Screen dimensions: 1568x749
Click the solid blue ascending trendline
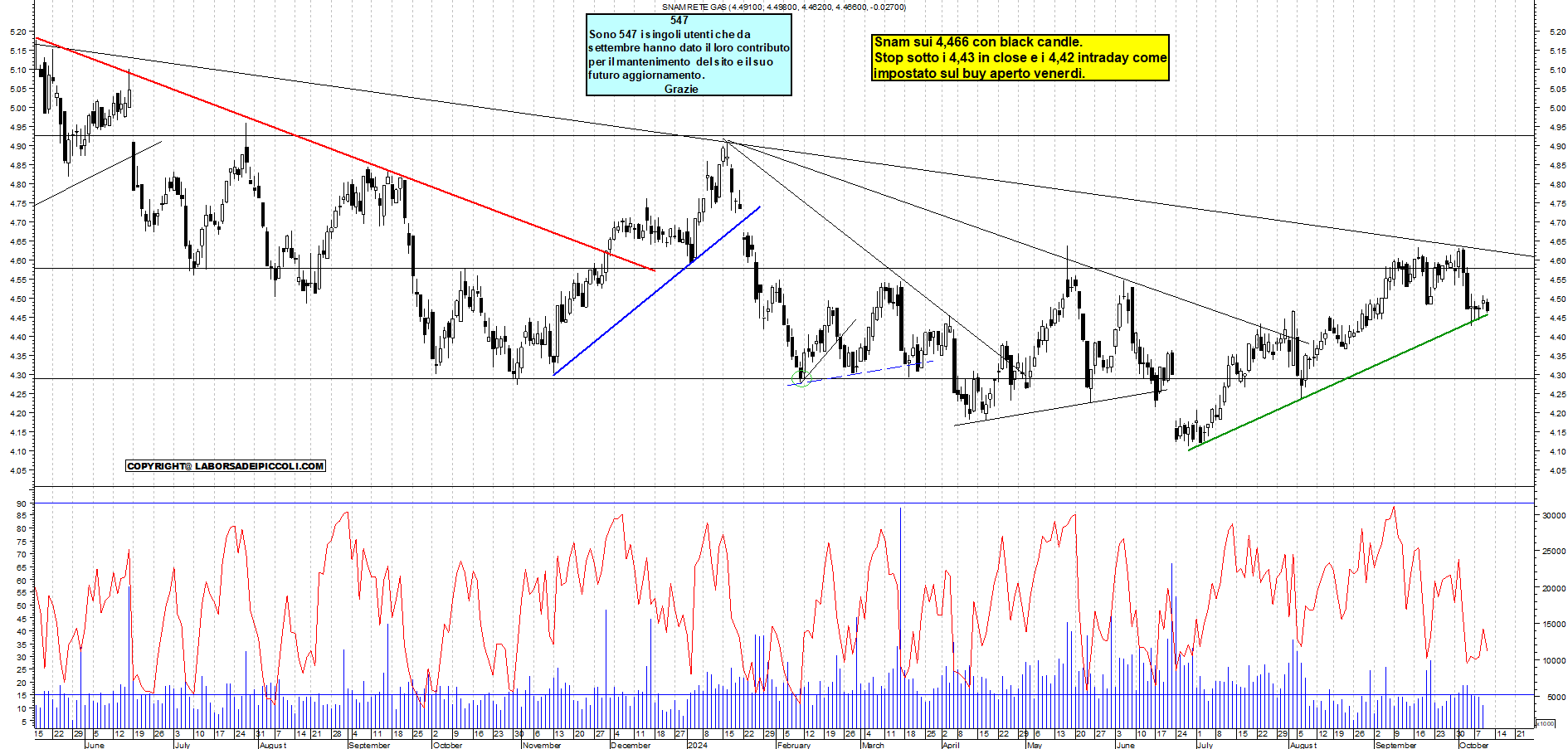click(x=655, y=291)
